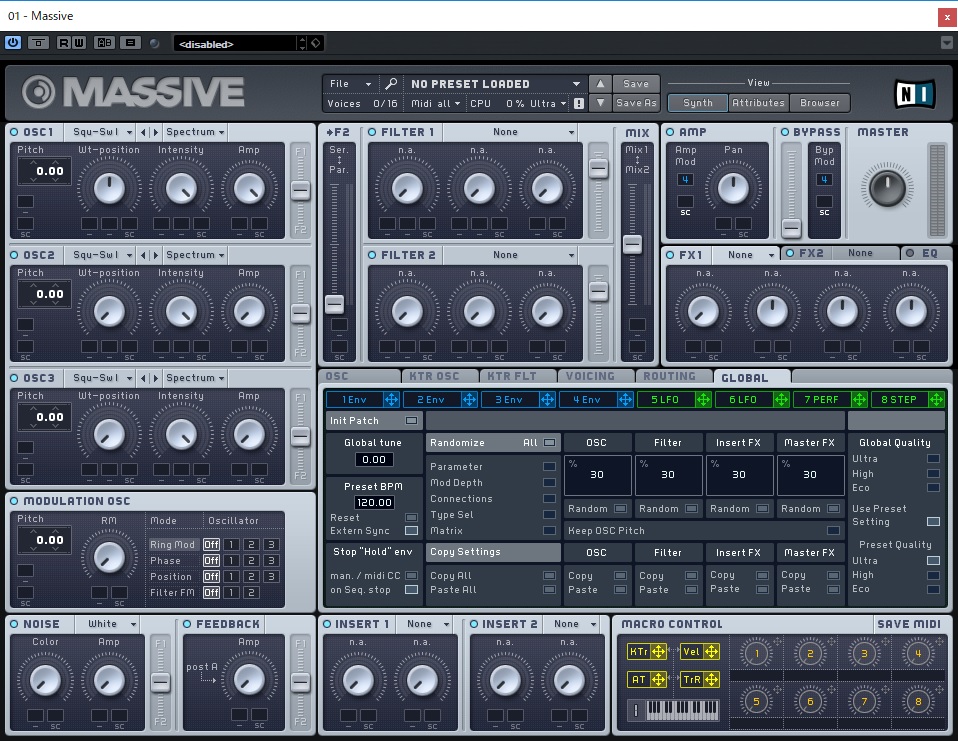Click the Filter 1 output level fader
The width and height of the screenshot is (958, 741).
pyautogui.click(x=598, y=168)
